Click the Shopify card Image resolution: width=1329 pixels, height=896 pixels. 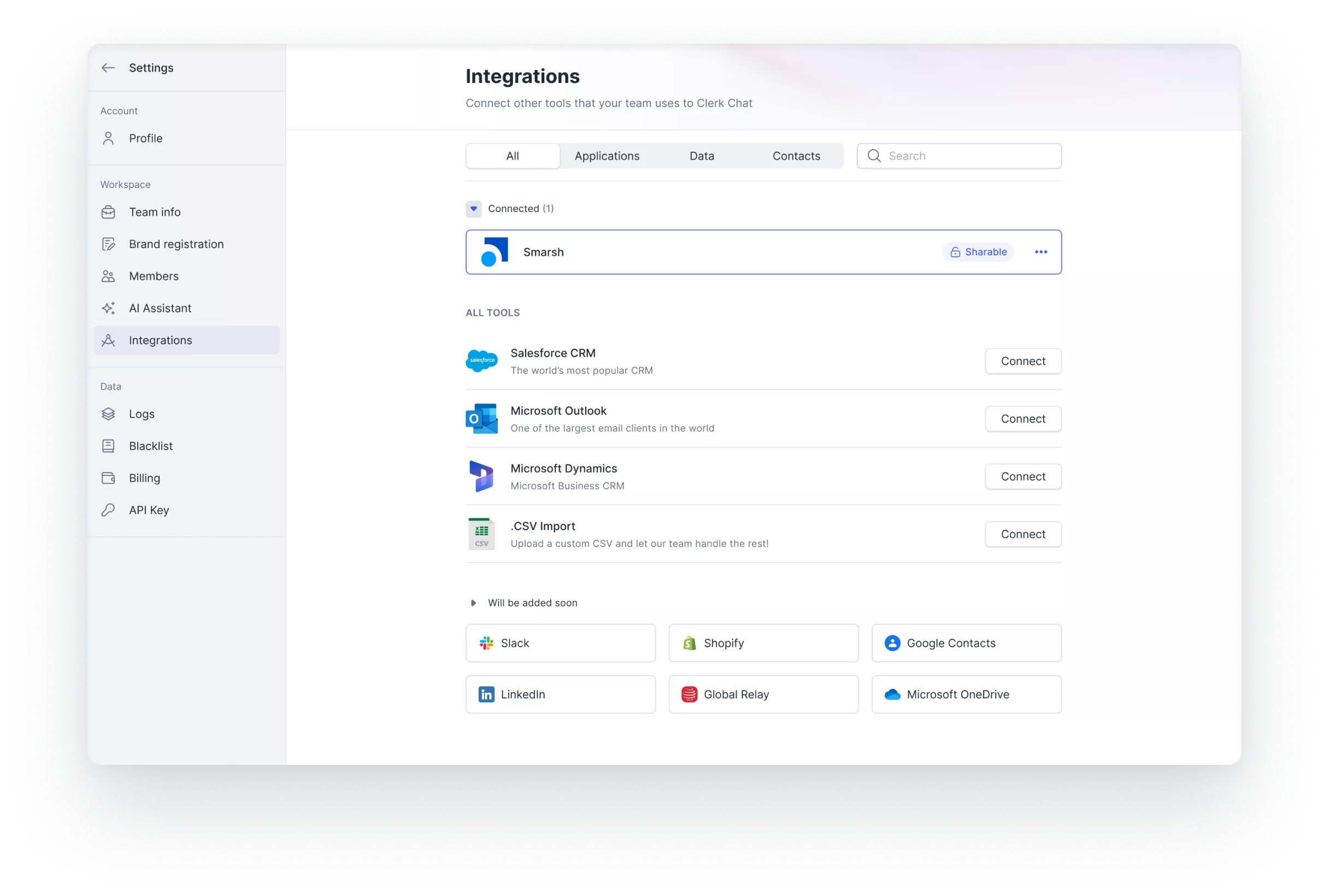(763, 643)
